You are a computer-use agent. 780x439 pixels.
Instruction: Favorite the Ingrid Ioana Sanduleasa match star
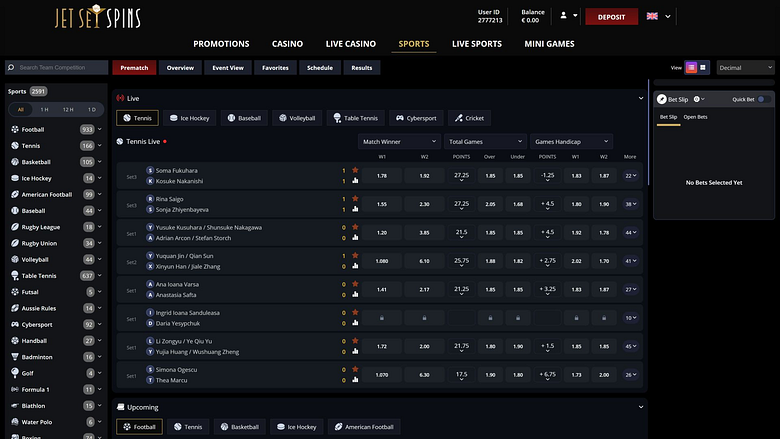click(x=355, y=312)
